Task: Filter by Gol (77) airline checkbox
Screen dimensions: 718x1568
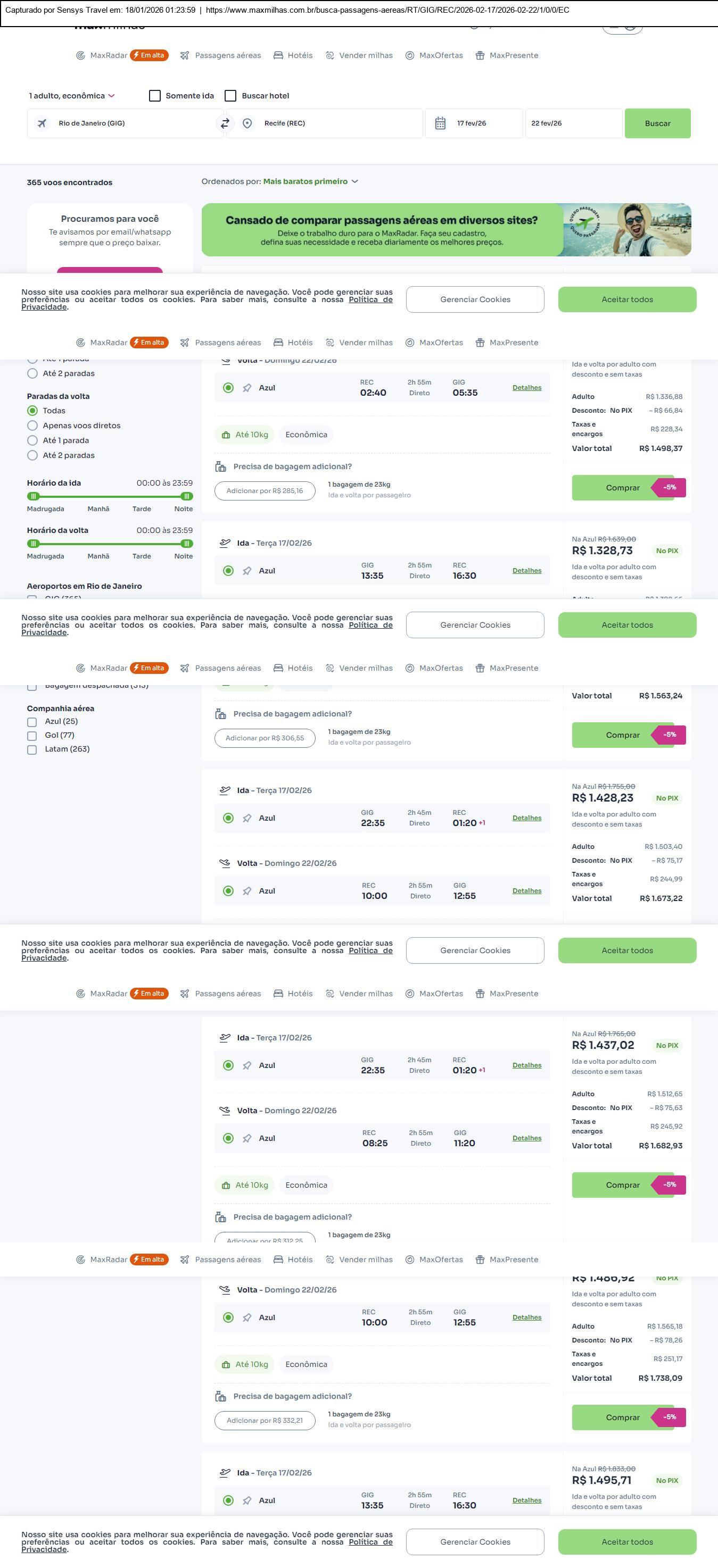Action: coord(32,735)
